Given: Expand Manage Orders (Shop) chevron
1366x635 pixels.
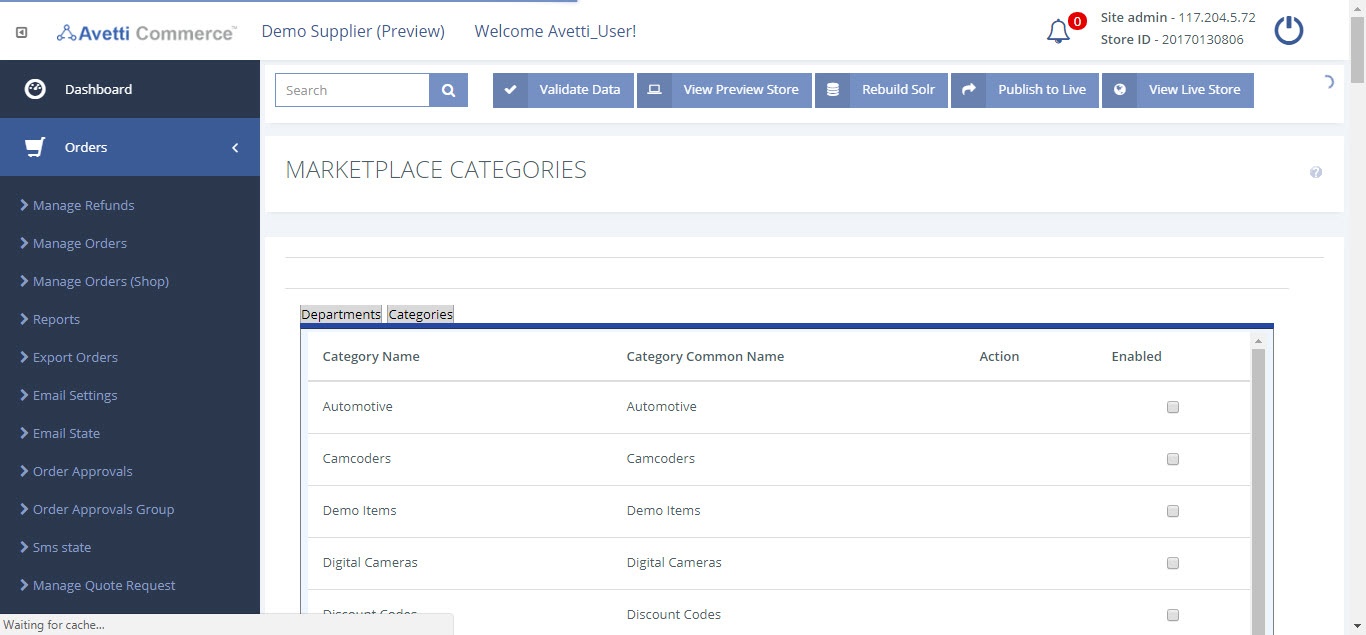Looking at the screenshot, I should pos(24,281).
